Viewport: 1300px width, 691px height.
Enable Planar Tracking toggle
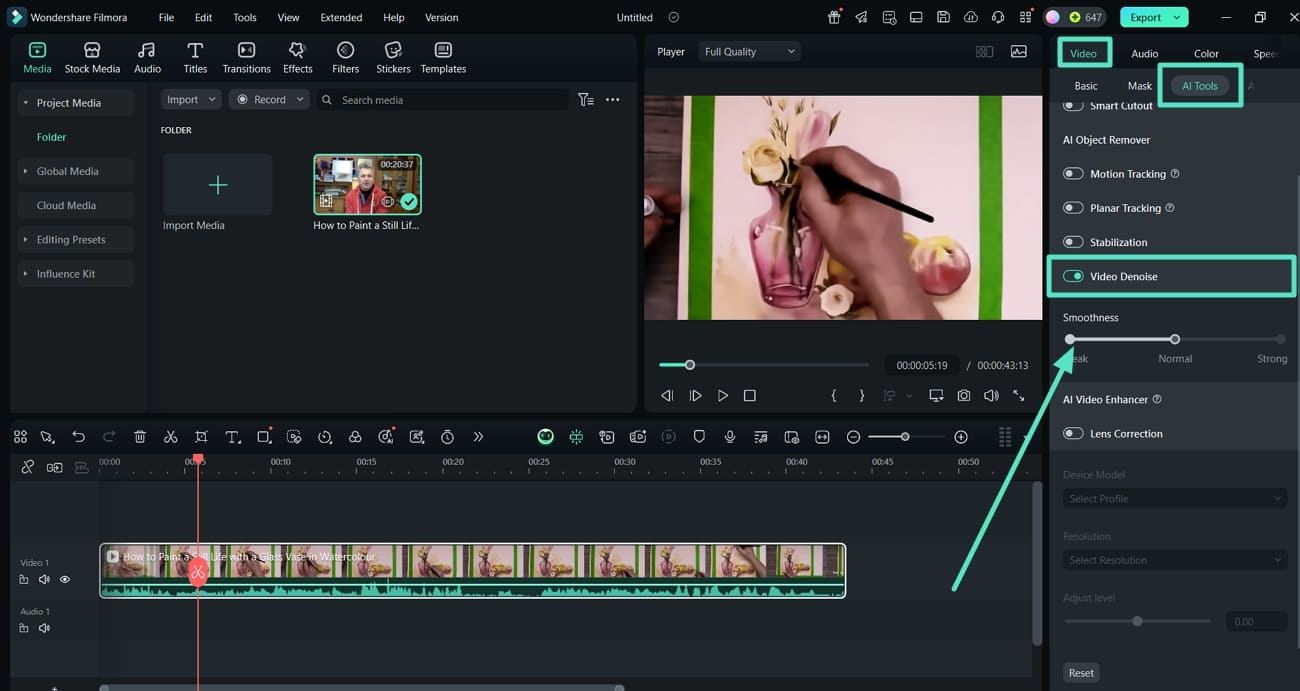(1073, 208)
